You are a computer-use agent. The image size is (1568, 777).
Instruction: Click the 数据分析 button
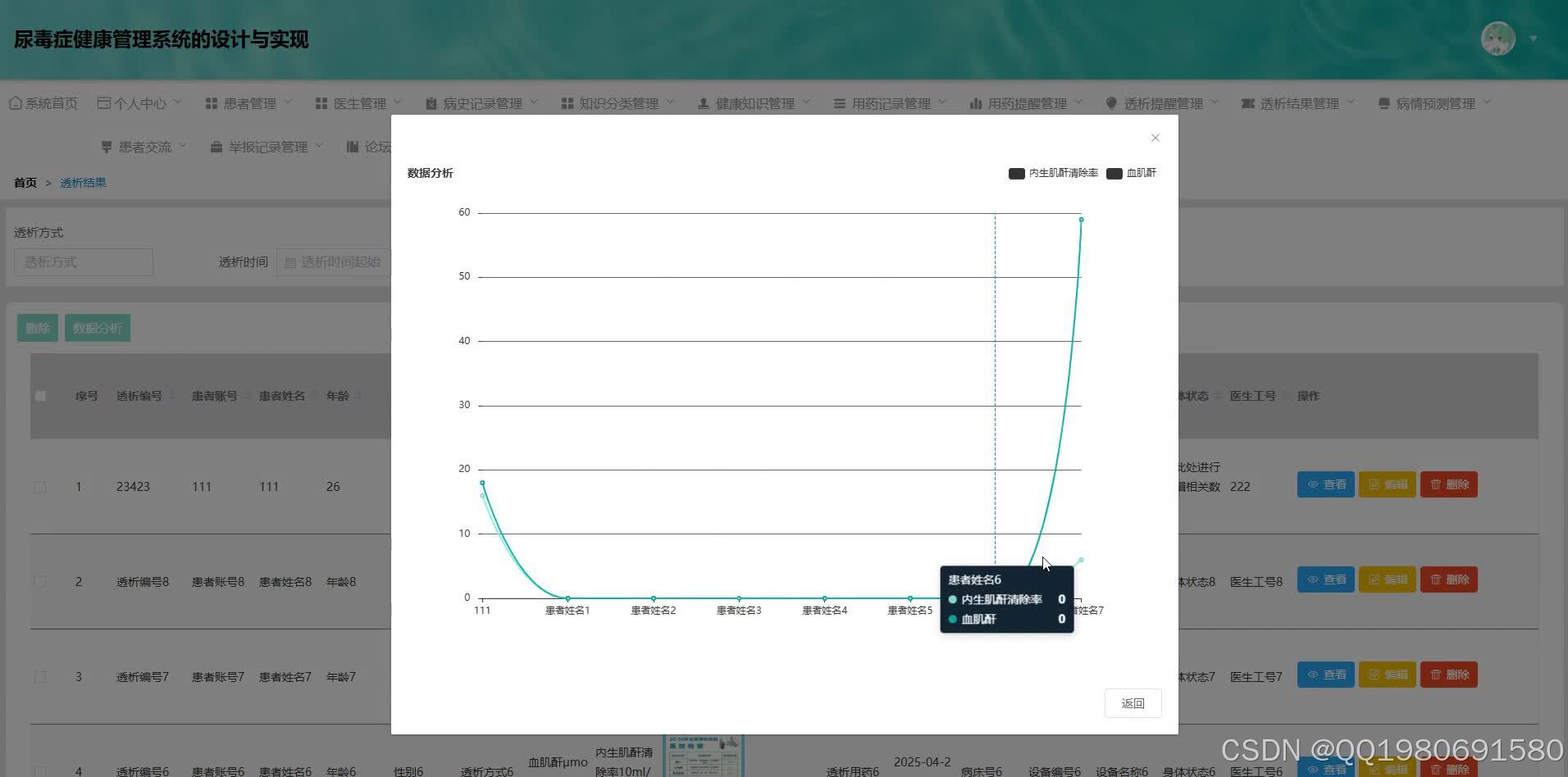[x=98, y=329]
